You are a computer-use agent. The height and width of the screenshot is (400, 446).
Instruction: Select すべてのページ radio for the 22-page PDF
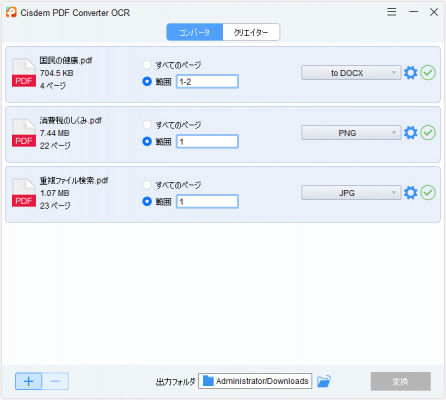click(x=147, y=124)
